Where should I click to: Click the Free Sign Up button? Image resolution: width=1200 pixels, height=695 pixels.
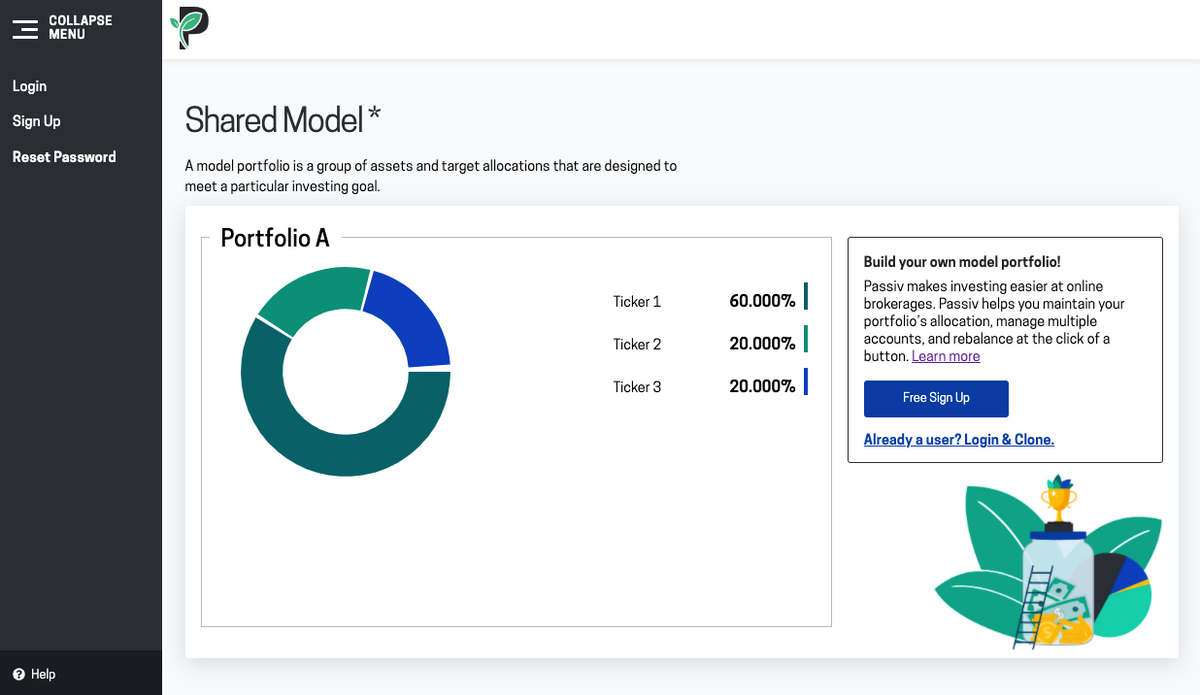[936, 398]
